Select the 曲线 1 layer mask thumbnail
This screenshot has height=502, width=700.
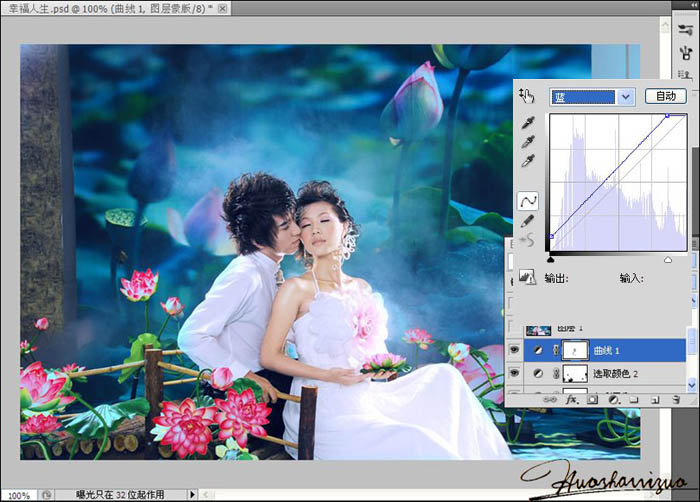[575, 351]
